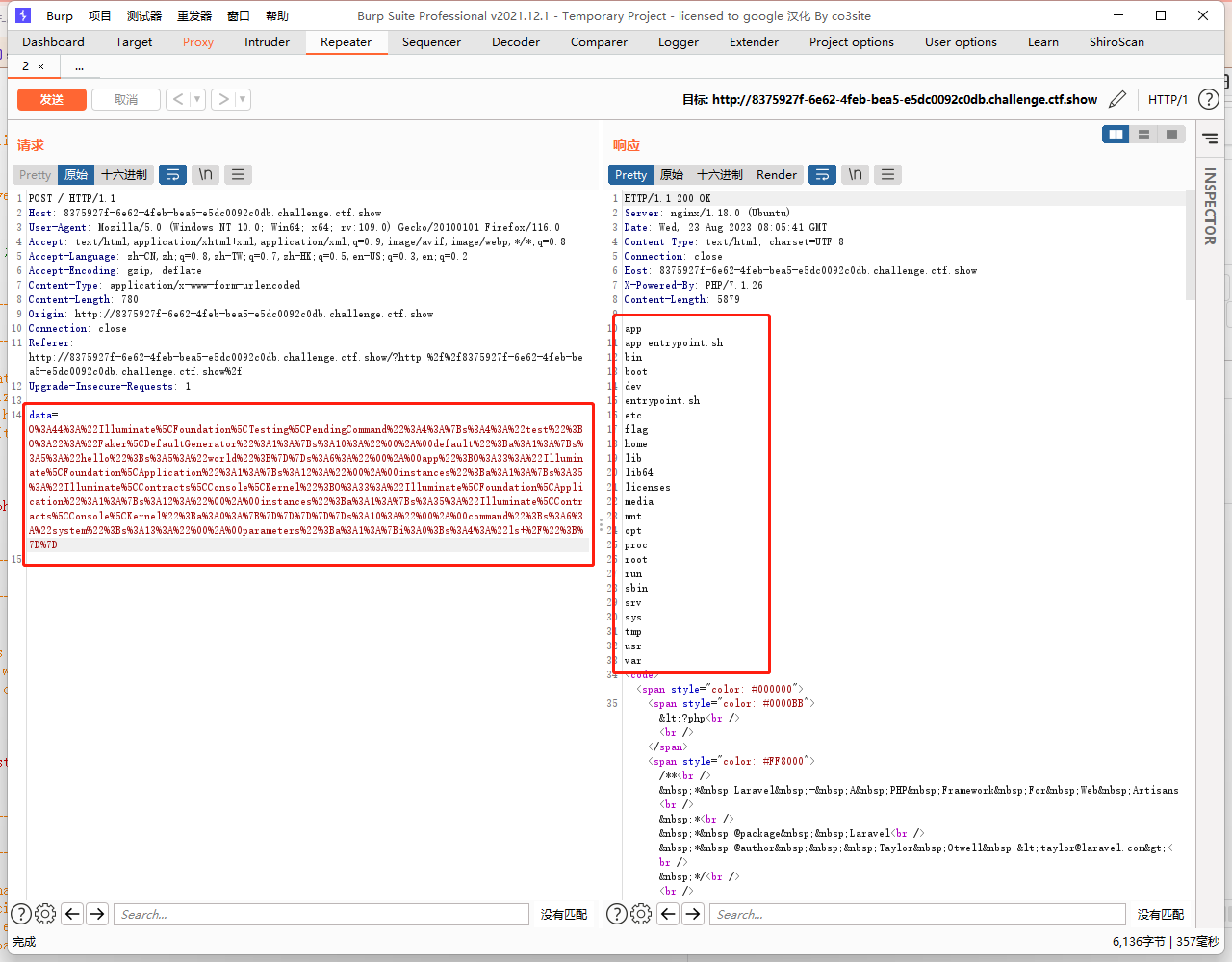The image size is (1232, 962).
Task: Focus the response Search field
Action: [x=917, y=914]
